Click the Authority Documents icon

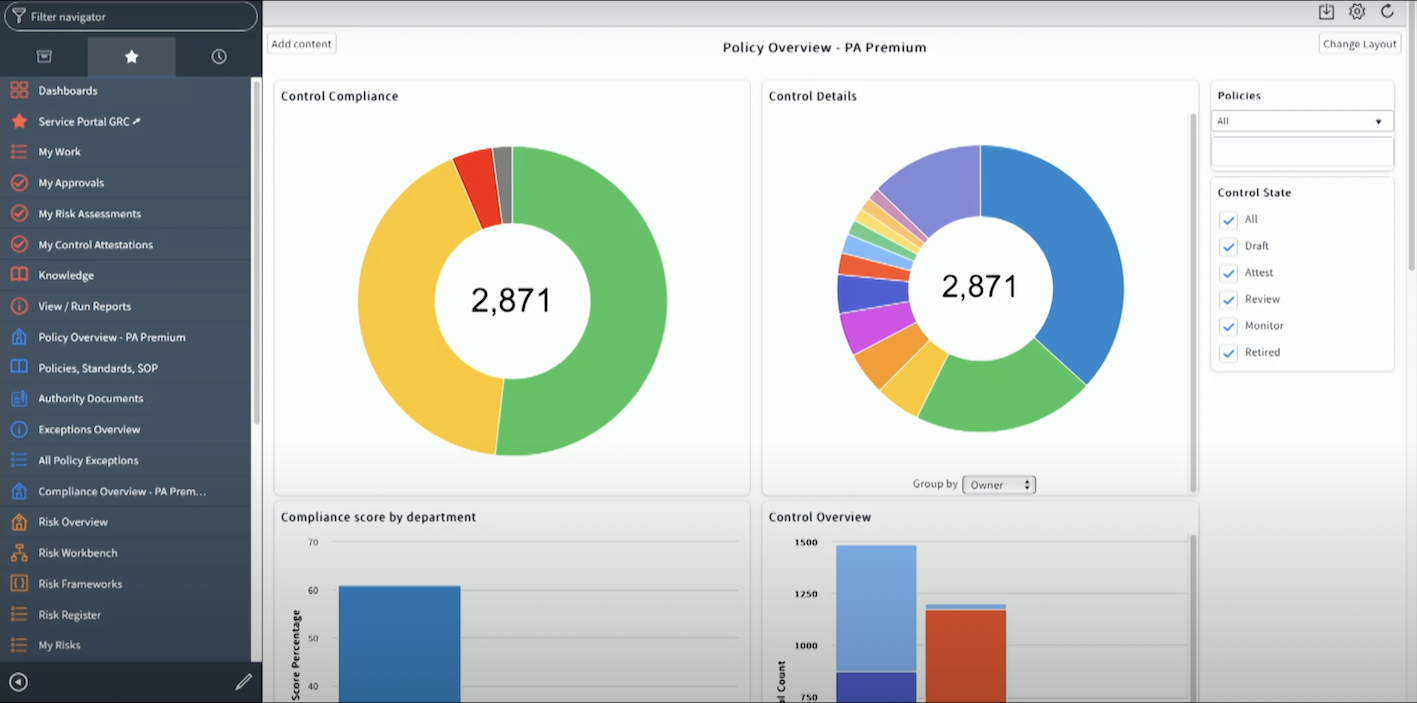(19, 398)
